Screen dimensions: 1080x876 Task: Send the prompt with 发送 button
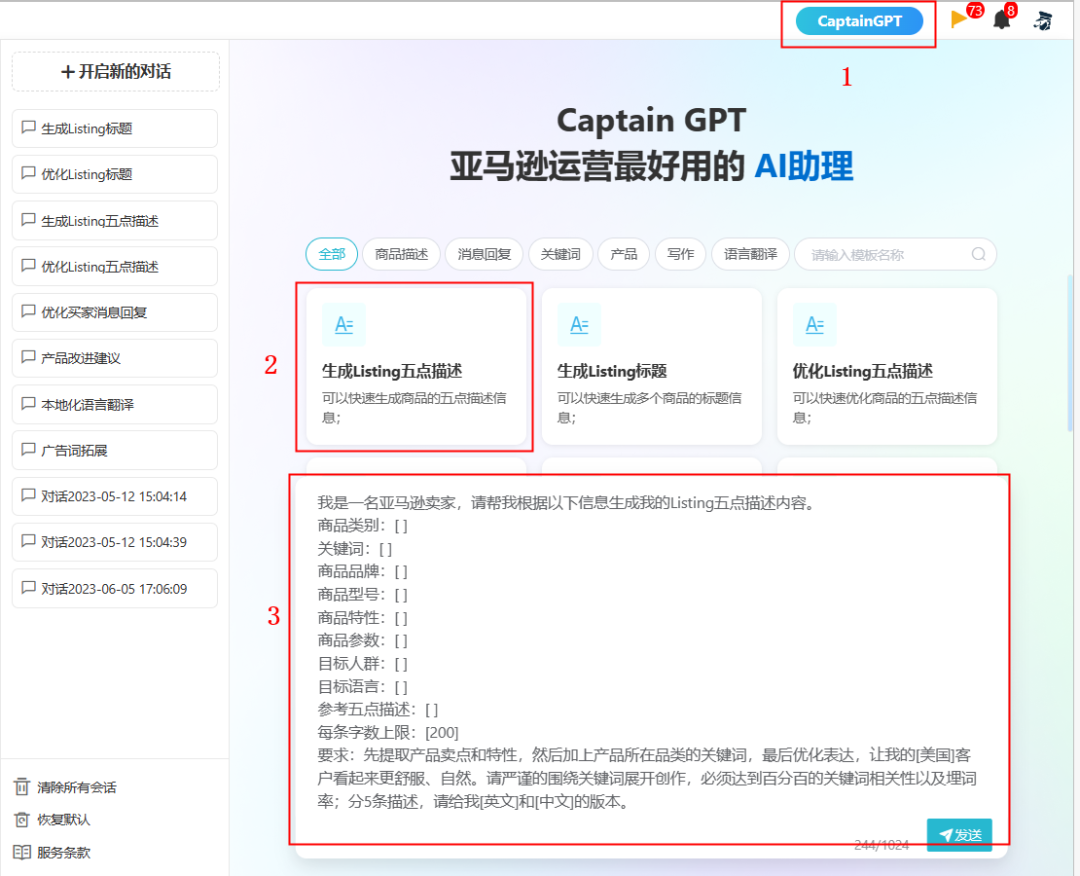coord(959,835)
